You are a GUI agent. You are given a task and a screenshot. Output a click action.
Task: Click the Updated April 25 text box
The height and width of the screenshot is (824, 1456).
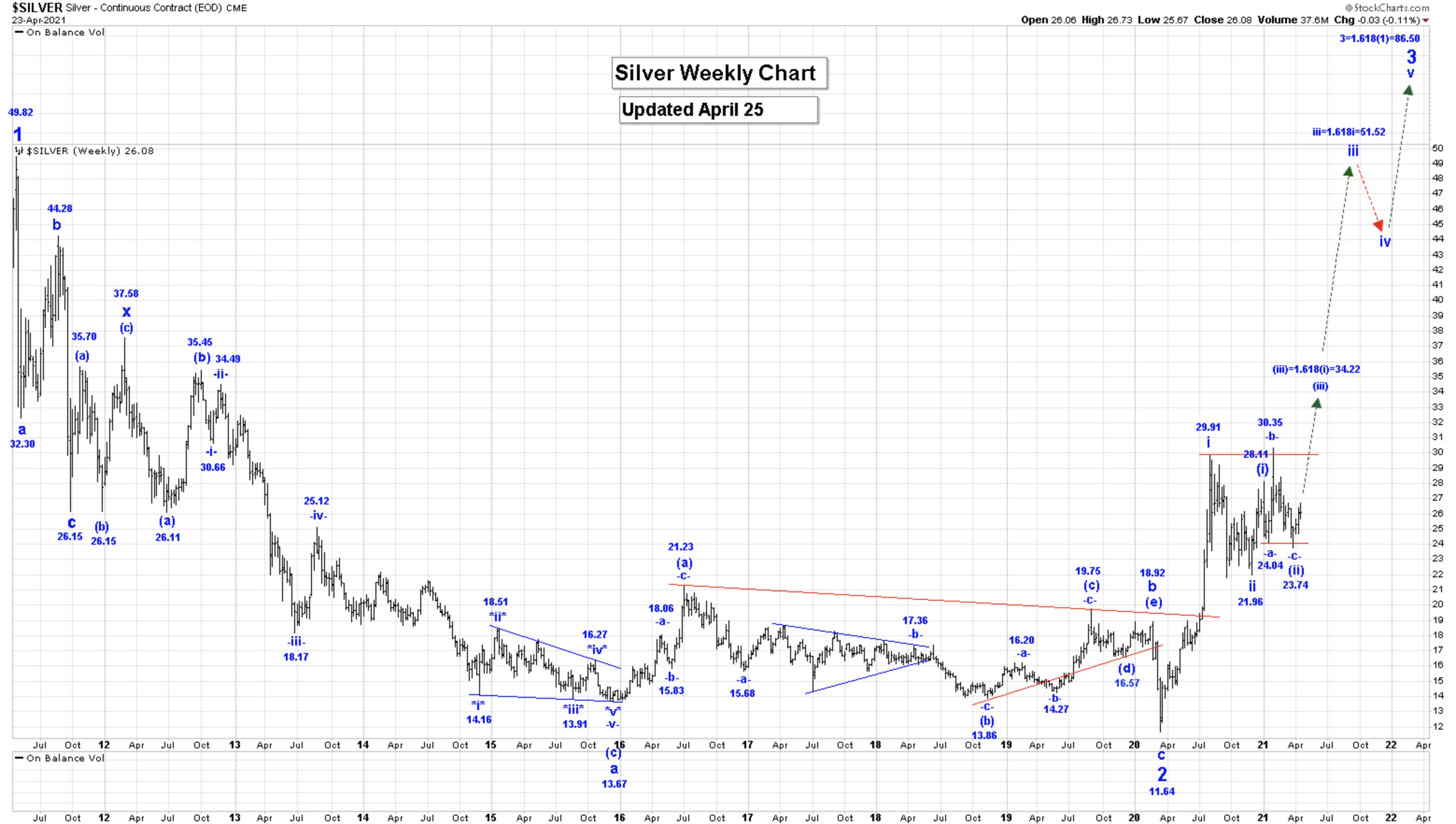(x=718, y=110)
